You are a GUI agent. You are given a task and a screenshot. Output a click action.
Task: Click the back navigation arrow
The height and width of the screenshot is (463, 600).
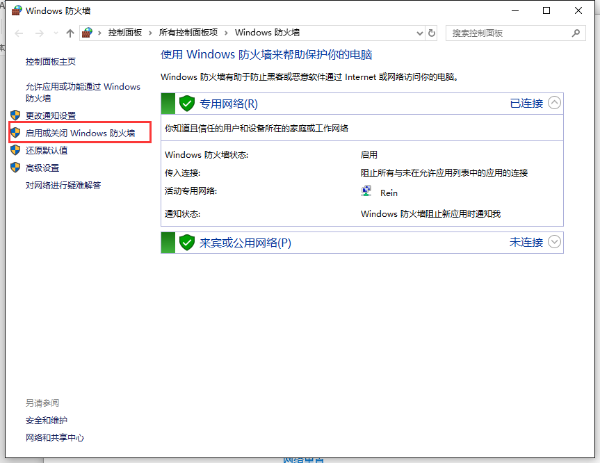[19, 33]
